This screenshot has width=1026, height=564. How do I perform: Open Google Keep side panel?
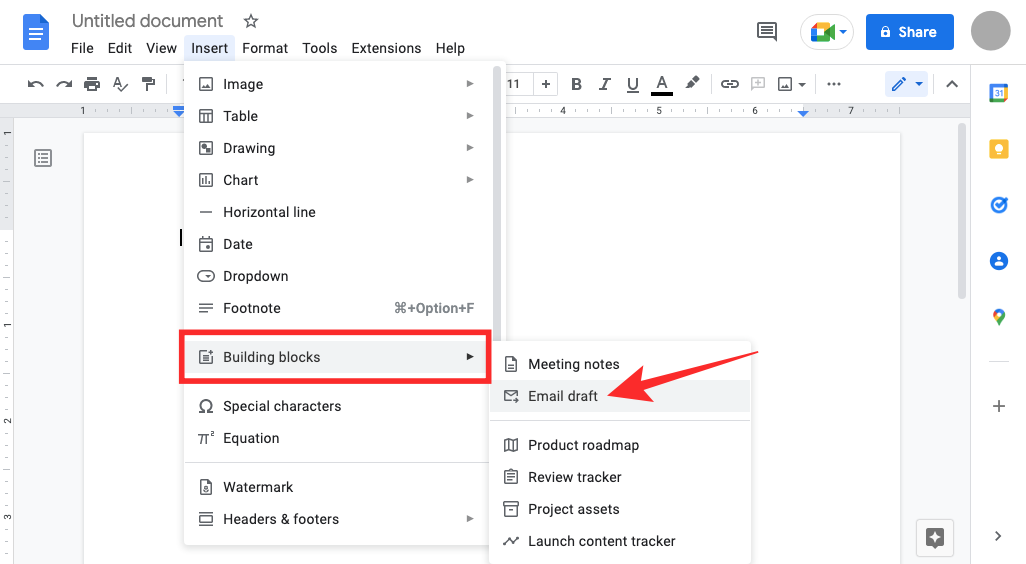pyautogui.click(x=999, y=149)
